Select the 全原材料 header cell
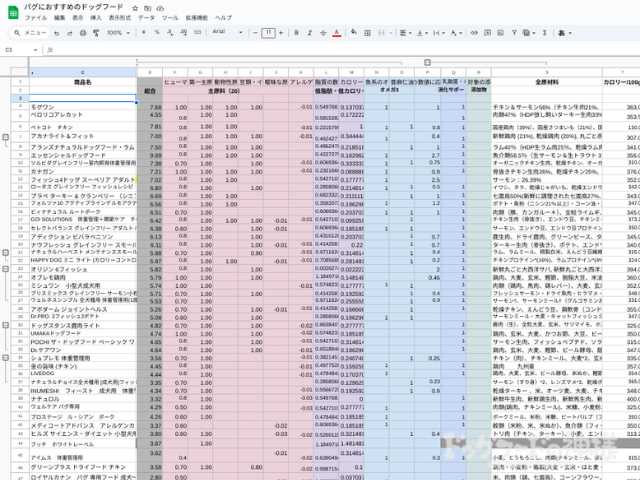640x480 pixels. pyautogui.click(x=547, y=82)
